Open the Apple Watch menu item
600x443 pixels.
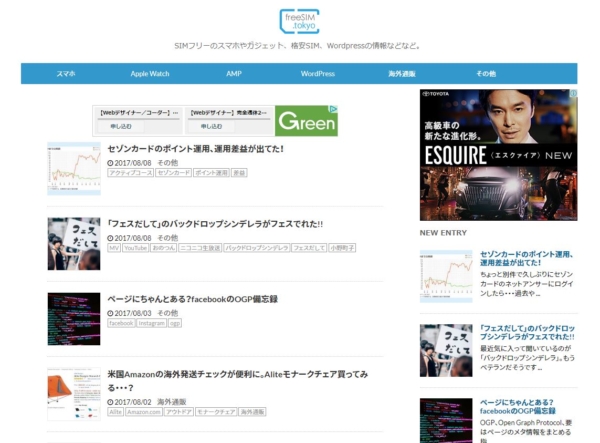pos(151,74)
